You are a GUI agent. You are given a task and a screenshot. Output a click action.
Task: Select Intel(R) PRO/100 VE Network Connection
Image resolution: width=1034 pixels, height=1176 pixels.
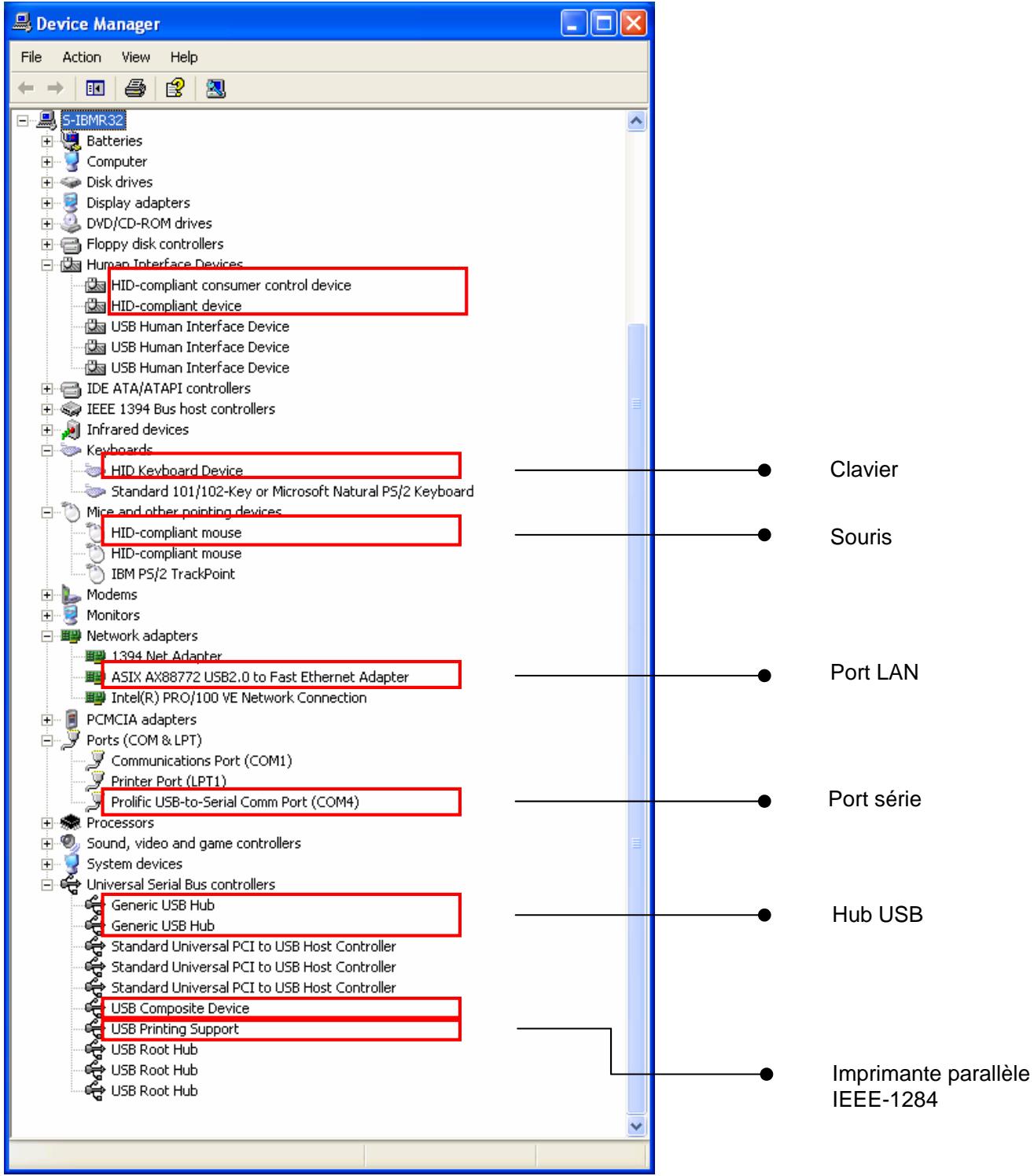[239, 697]
